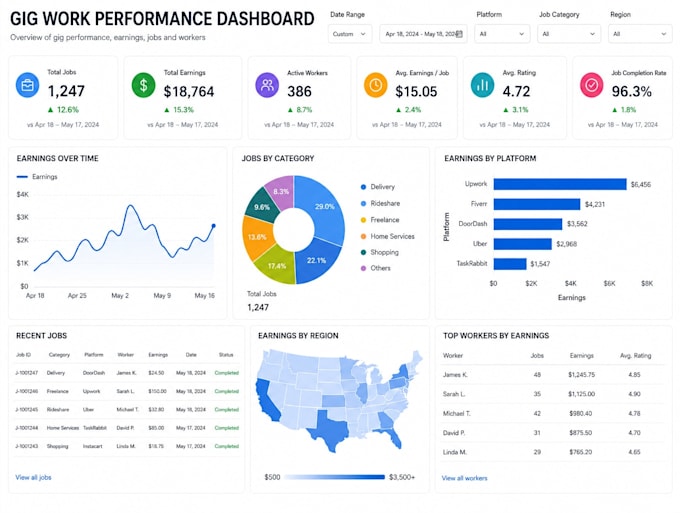Open the Region filter dropdown
The width and height of the screenshot is (680, 513).
(640, 34)
